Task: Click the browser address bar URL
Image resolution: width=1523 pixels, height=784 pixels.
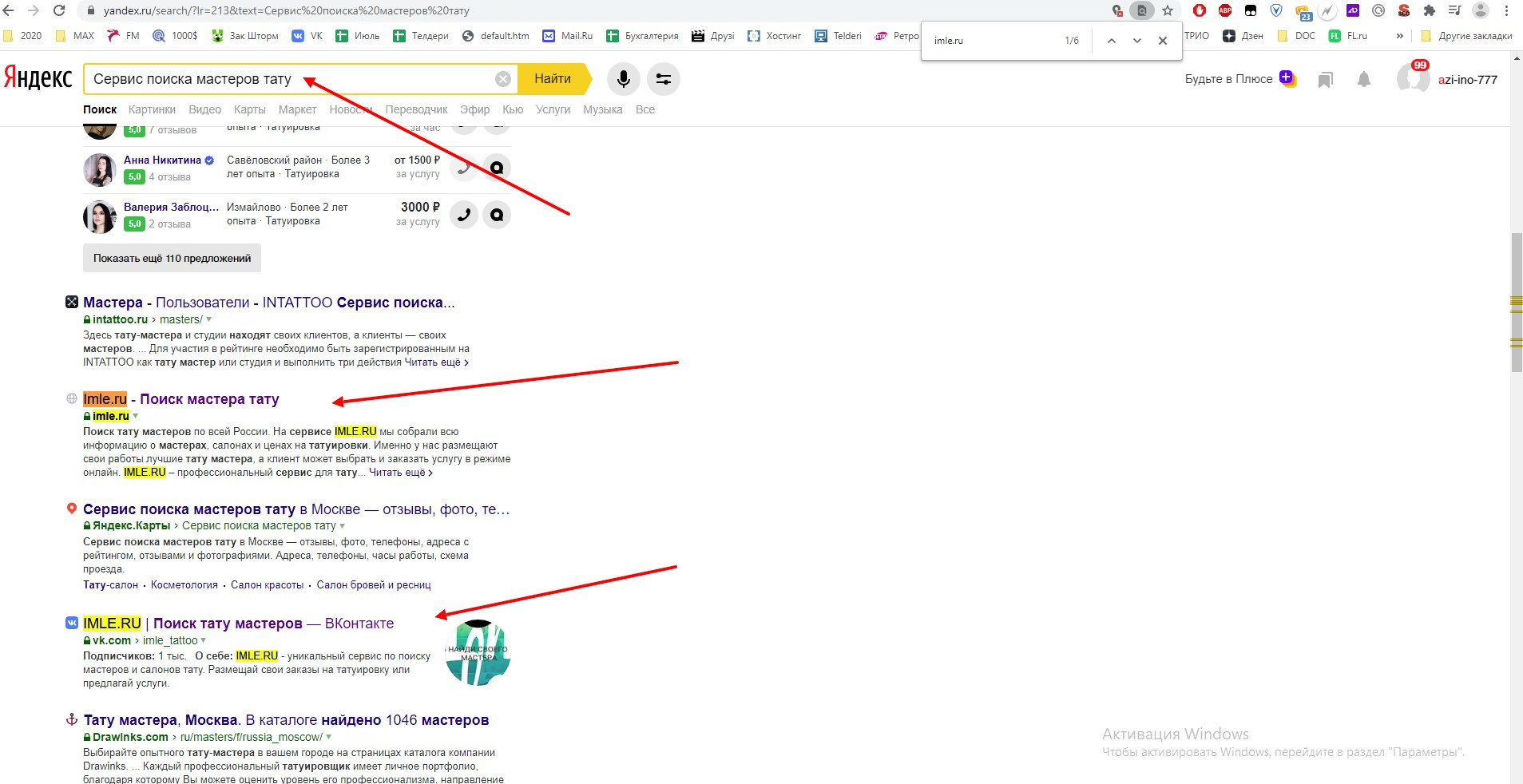Action: (x=286, y=11)
